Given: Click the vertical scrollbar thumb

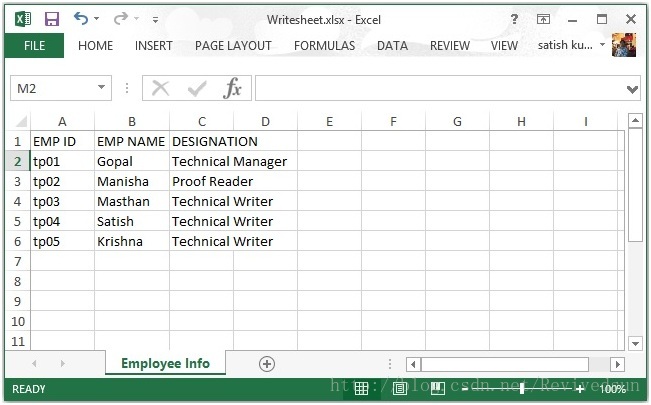Looking at the screenshot, I should coord(635,185).
